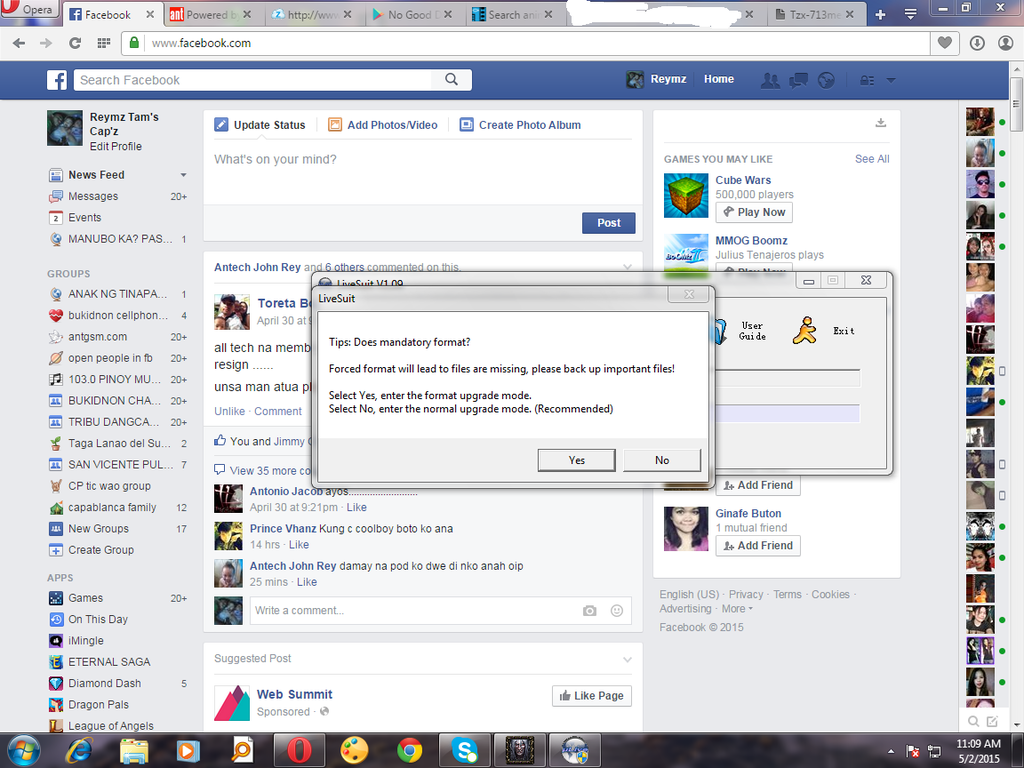Open Opera Speed Dial grid icon
The image size is (1024, 768).
[104, 43]
